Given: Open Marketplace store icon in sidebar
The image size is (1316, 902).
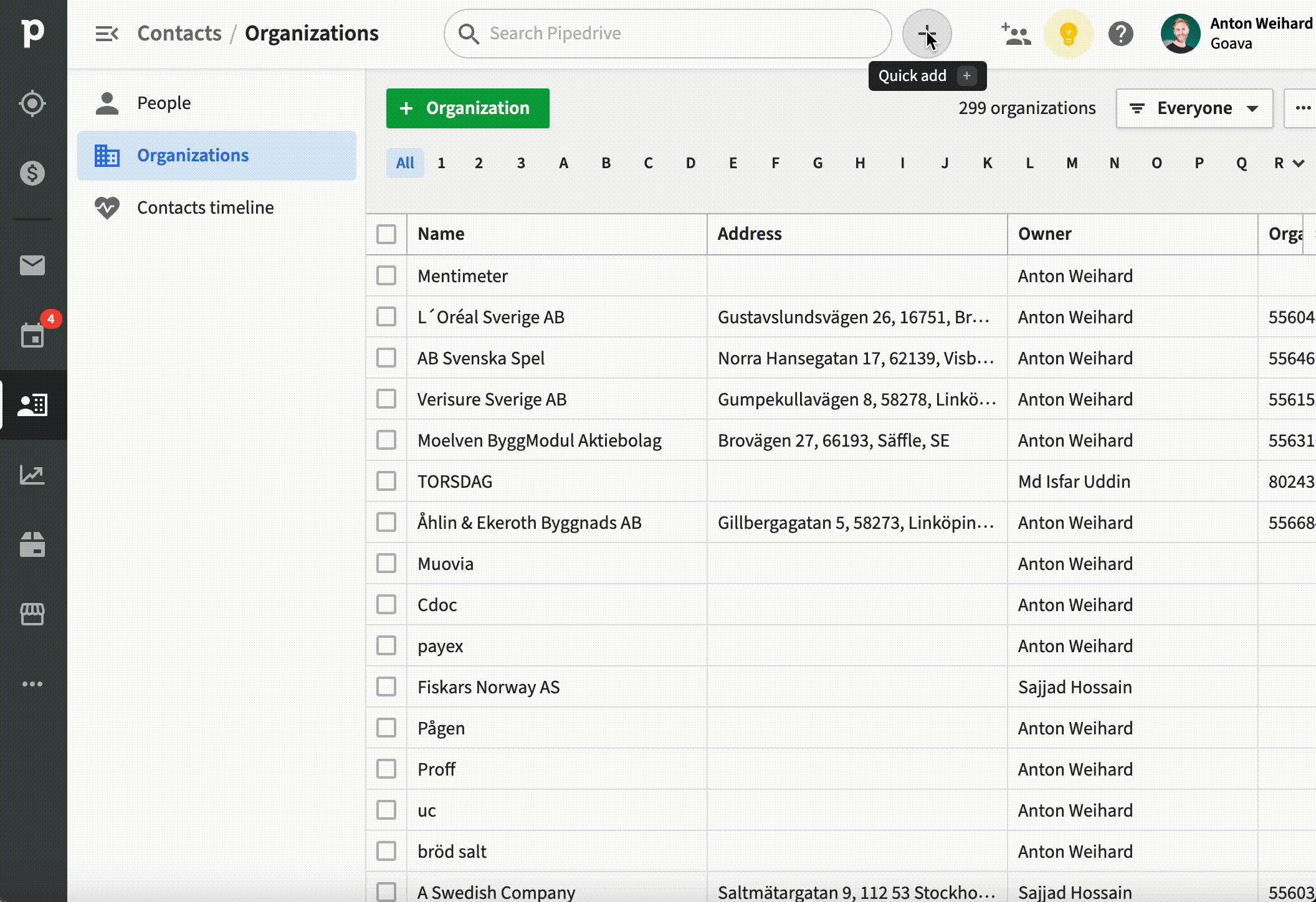Looking at the screenshot, I should pos(32,614).
